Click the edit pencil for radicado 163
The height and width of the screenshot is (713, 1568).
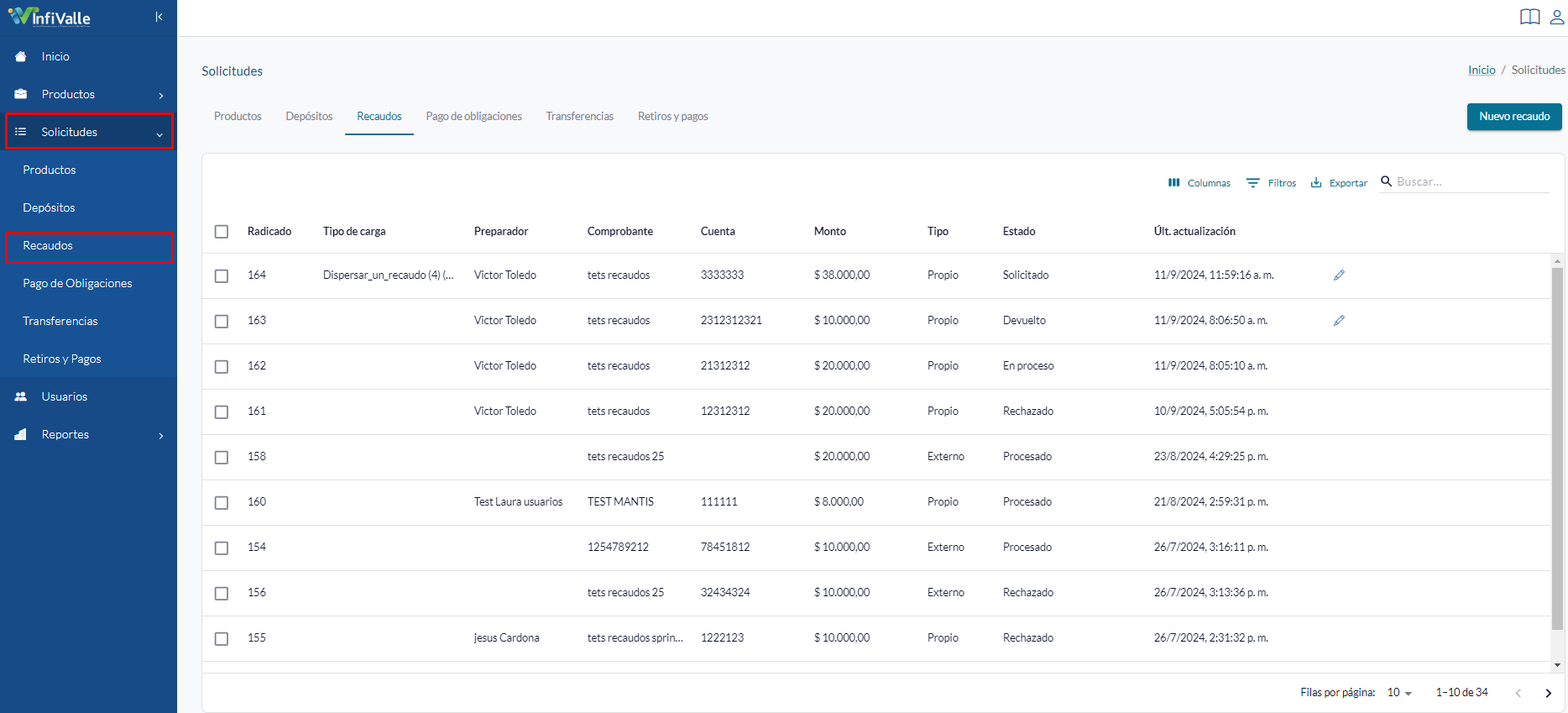[x=1339, y=320]
